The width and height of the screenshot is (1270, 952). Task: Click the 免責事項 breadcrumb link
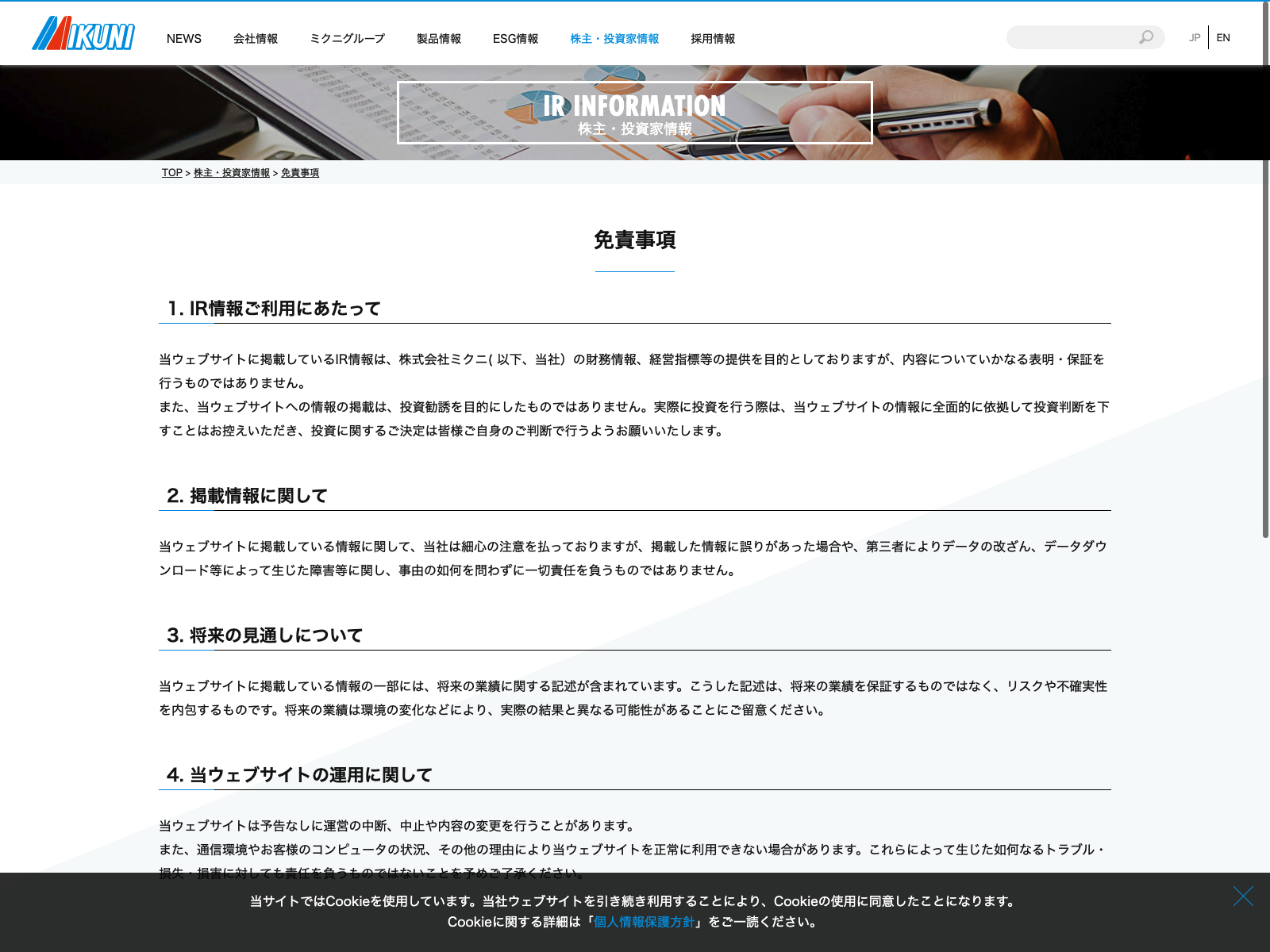tap(300, 173)
